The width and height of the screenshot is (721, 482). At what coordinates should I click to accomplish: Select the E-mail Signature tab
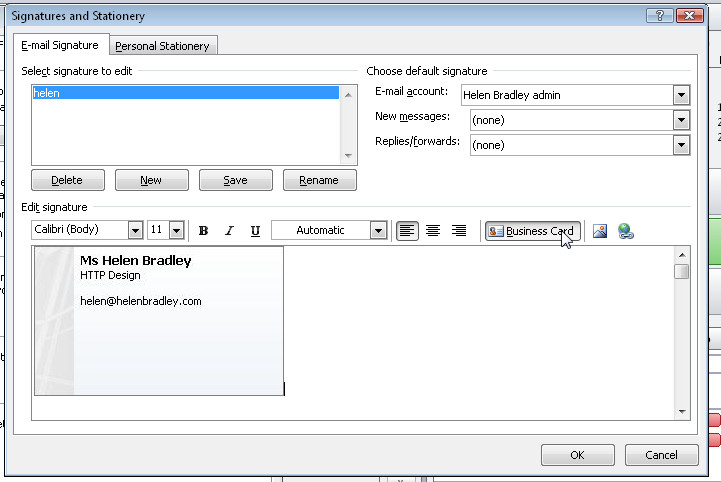pos(60,45)
